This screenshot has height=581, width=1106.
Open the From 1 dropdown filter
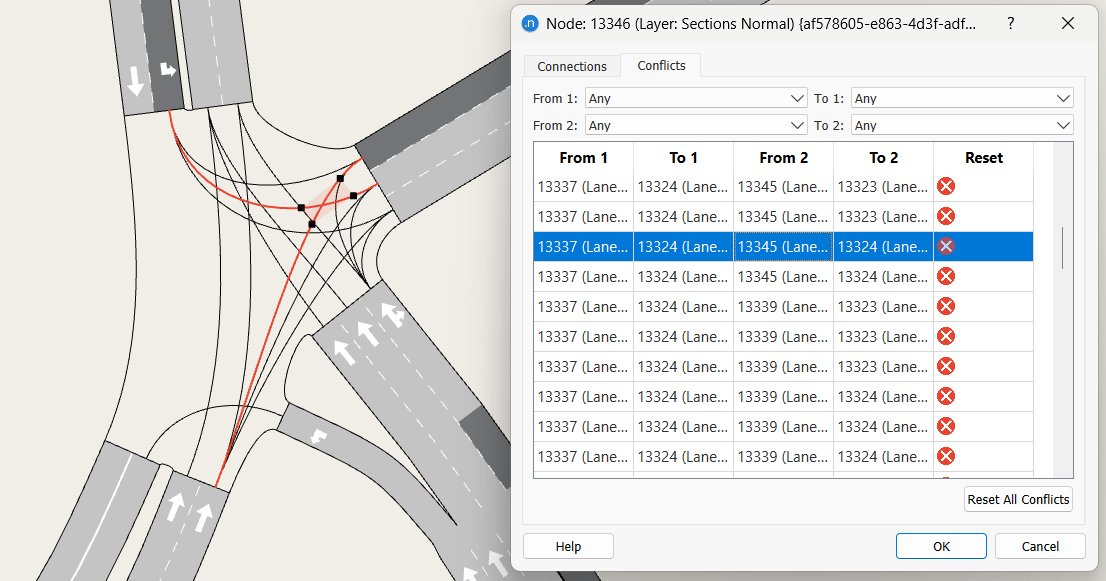click(x=696, y=99)
